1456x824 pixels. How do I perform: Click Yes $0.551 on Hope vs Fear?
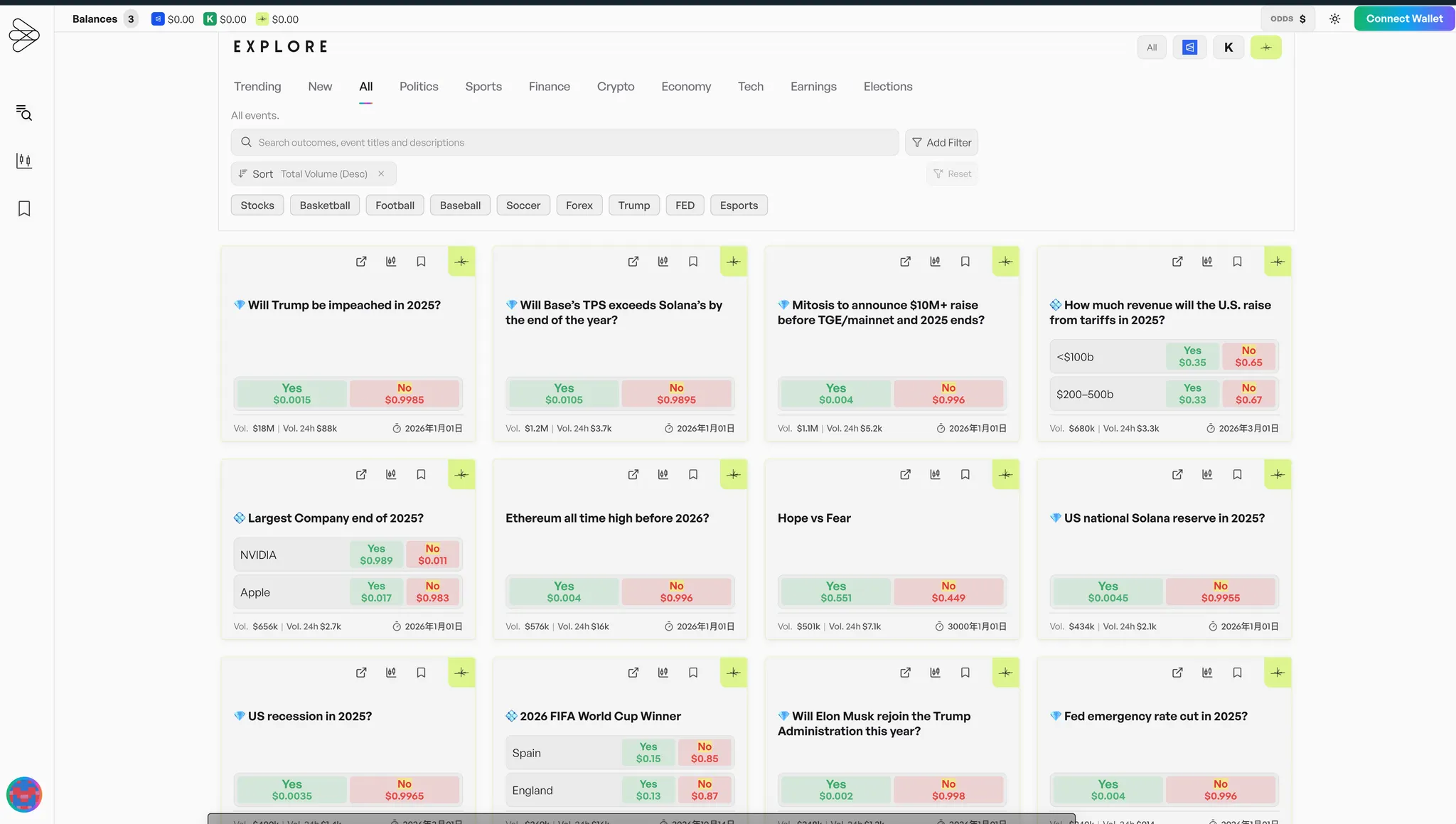(x=835, y=592)
